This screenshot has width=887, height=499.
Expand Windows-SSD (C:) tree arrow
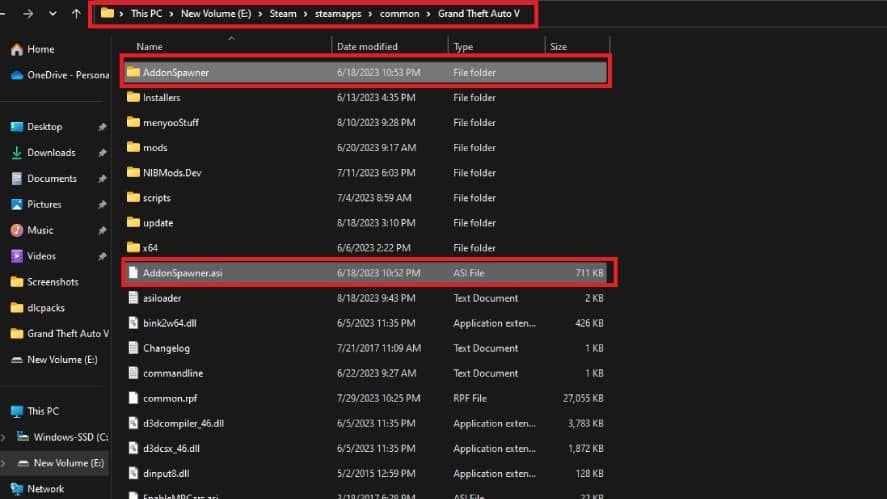point(5,437)
